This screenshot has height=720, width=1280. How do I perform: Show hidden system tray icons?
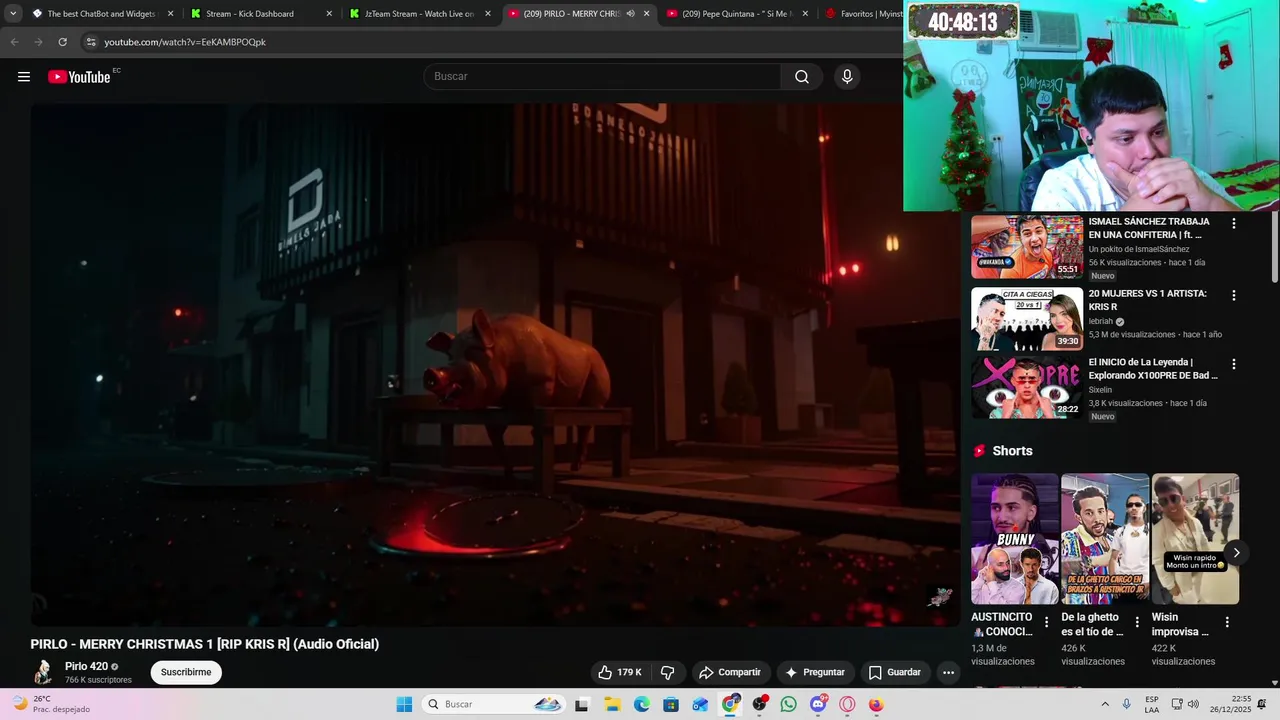1105,704
